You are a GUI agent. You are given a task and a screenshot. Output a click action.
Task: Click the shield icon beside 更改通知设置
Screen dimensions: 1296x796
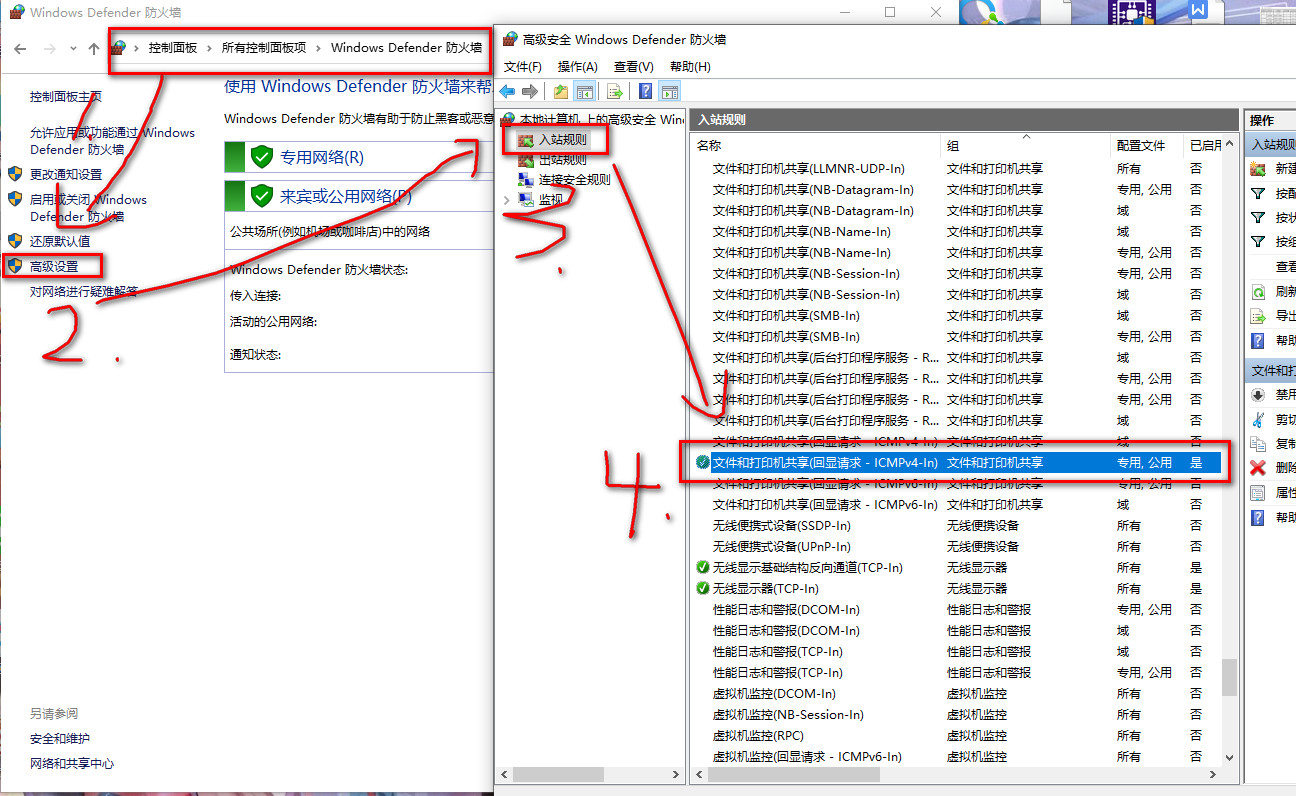pos(14,174)
